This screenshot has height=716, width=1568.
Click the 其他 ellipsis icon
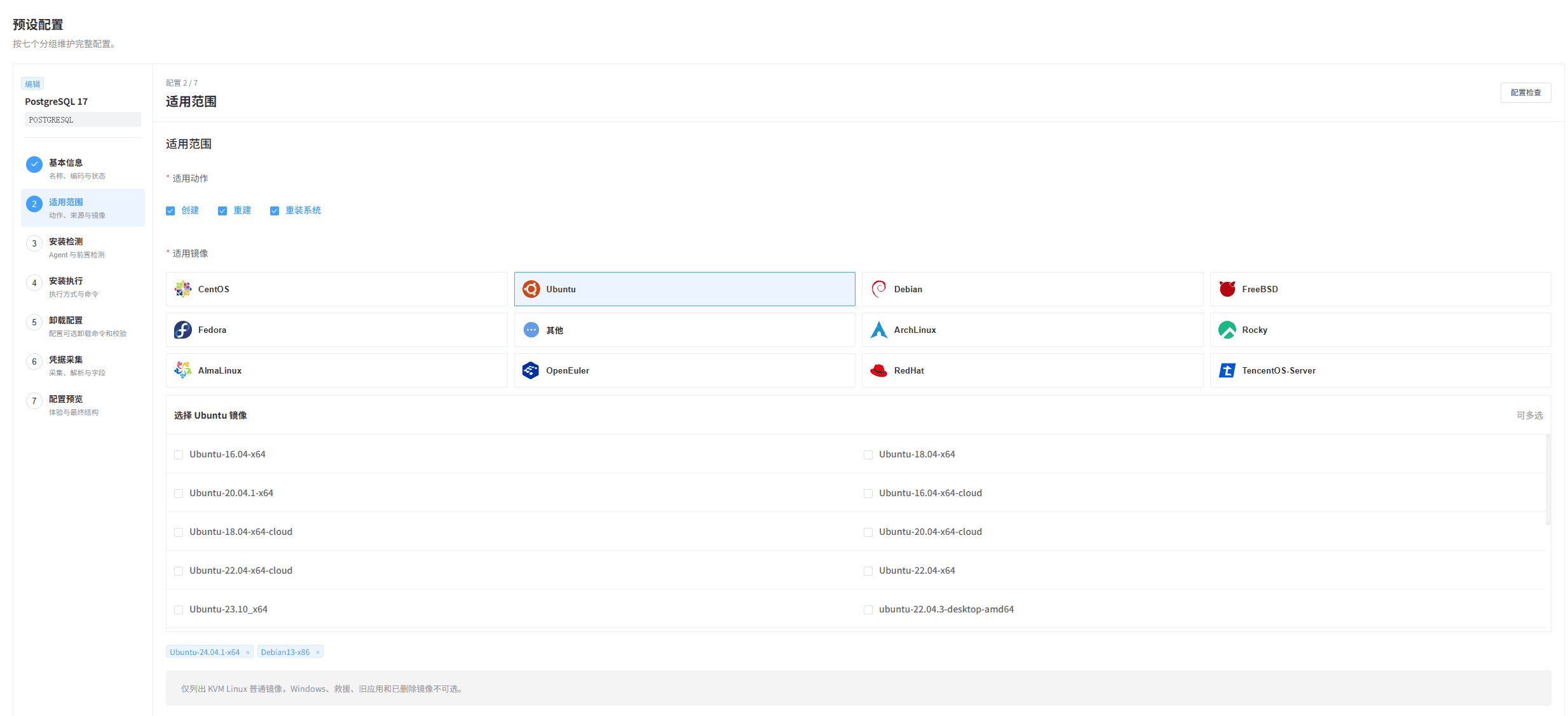click(531, 330)
